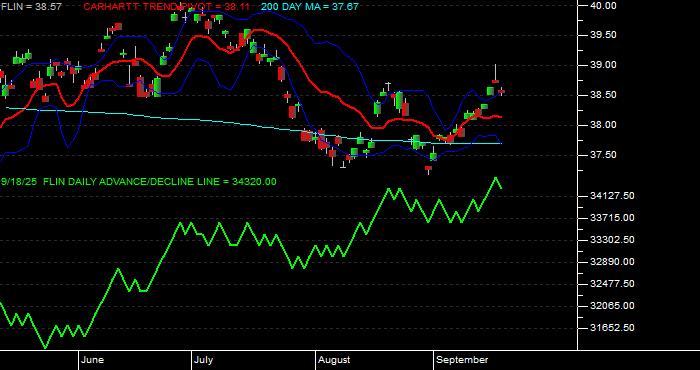Click the 32890.00 axis value
This screenshot has height=370, width=700.
tap(612, 262)
